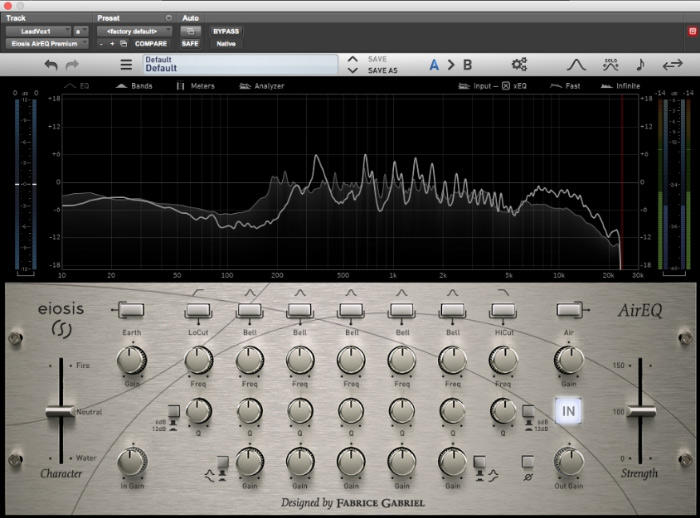Open the settings gears icon

(x=519, y=64)
